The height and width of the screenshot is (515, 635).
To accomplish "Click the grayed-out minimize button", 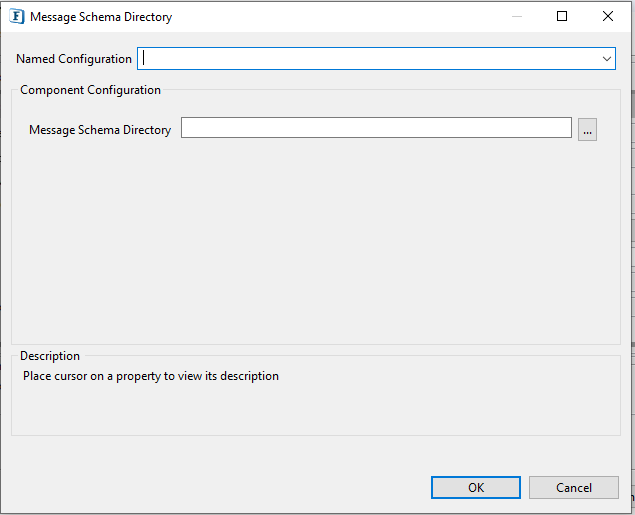I will click(x=517, y=16).
